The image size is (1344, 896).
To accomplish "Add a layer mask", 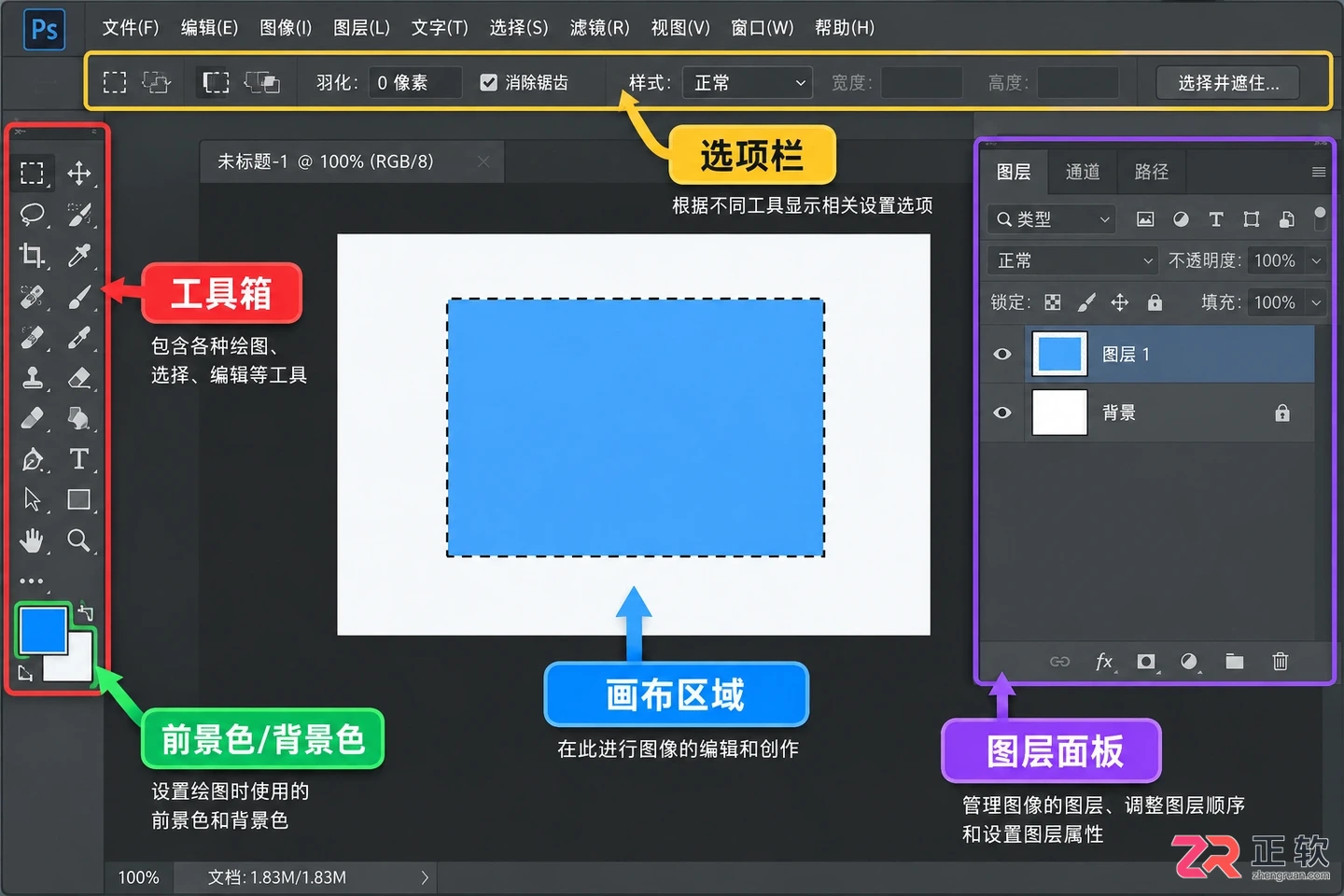I will coord(1146,662).
